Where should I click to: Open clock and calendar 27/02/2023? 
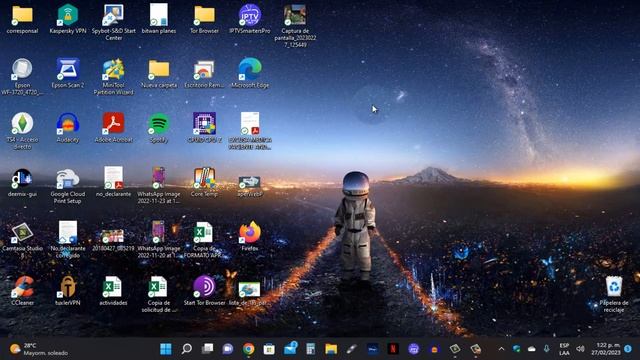606,349
